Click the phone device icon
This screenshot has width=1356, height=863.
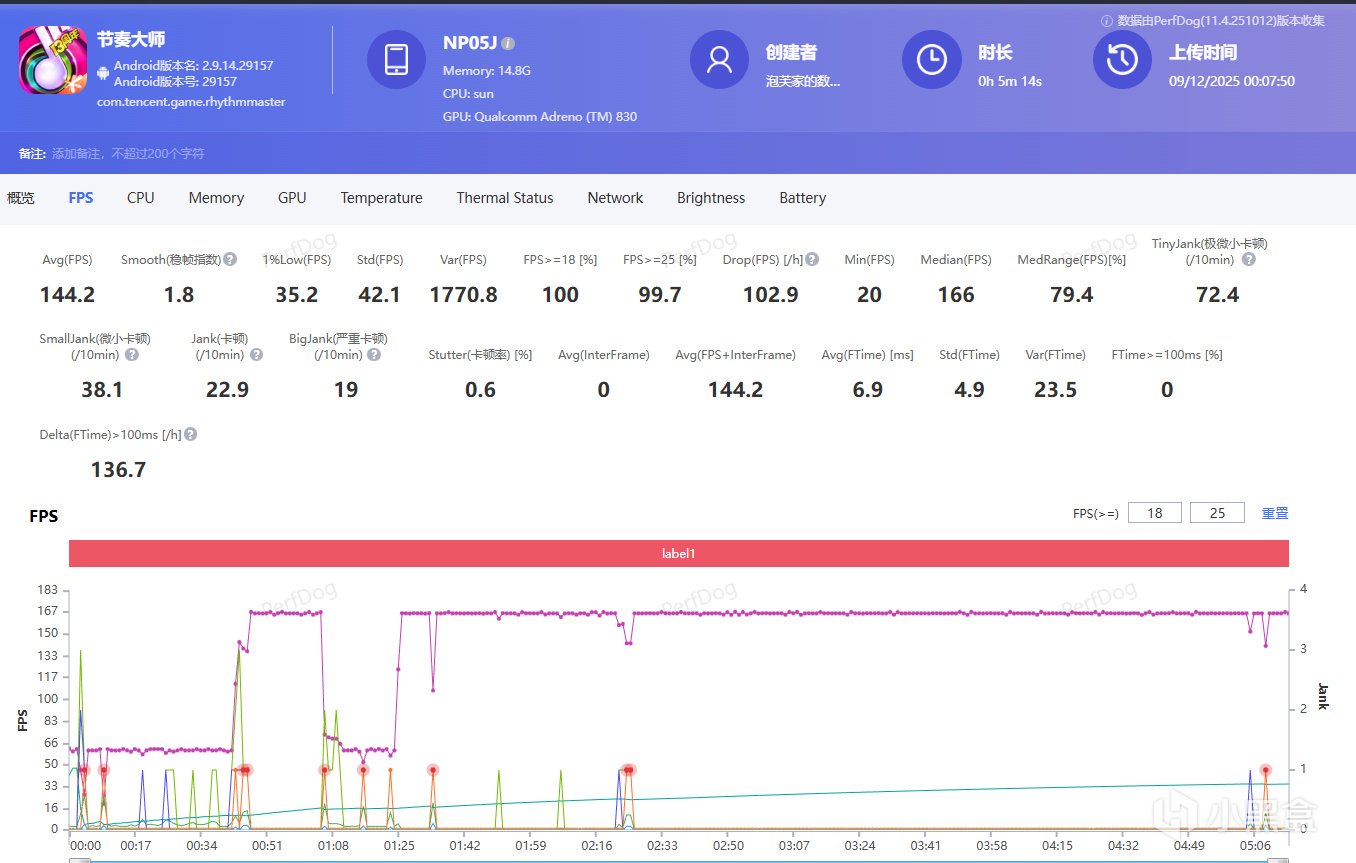[396, 59]
